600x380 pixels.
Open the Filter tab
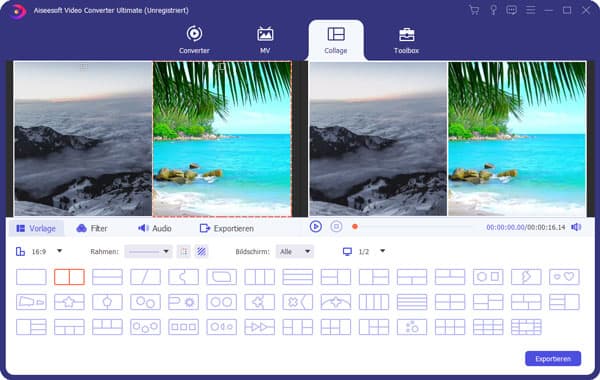(92, 228)
